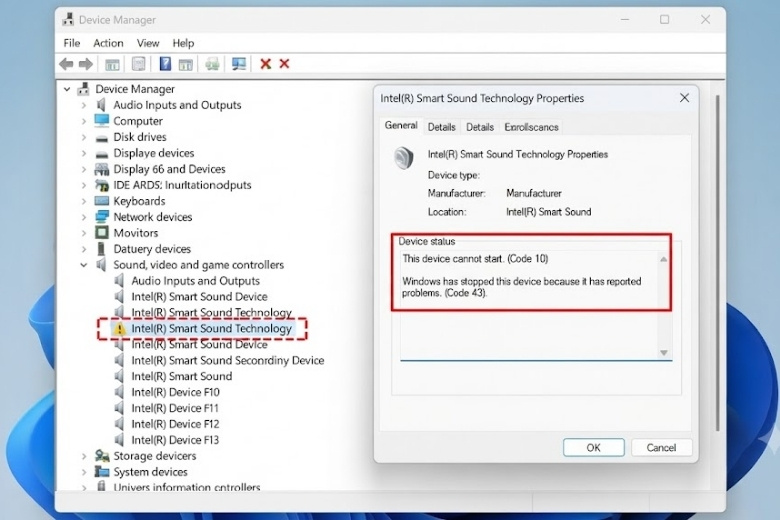
Task: Close the Smart Sound Technology Properties dialog
Action: click(x=684, y=98)
